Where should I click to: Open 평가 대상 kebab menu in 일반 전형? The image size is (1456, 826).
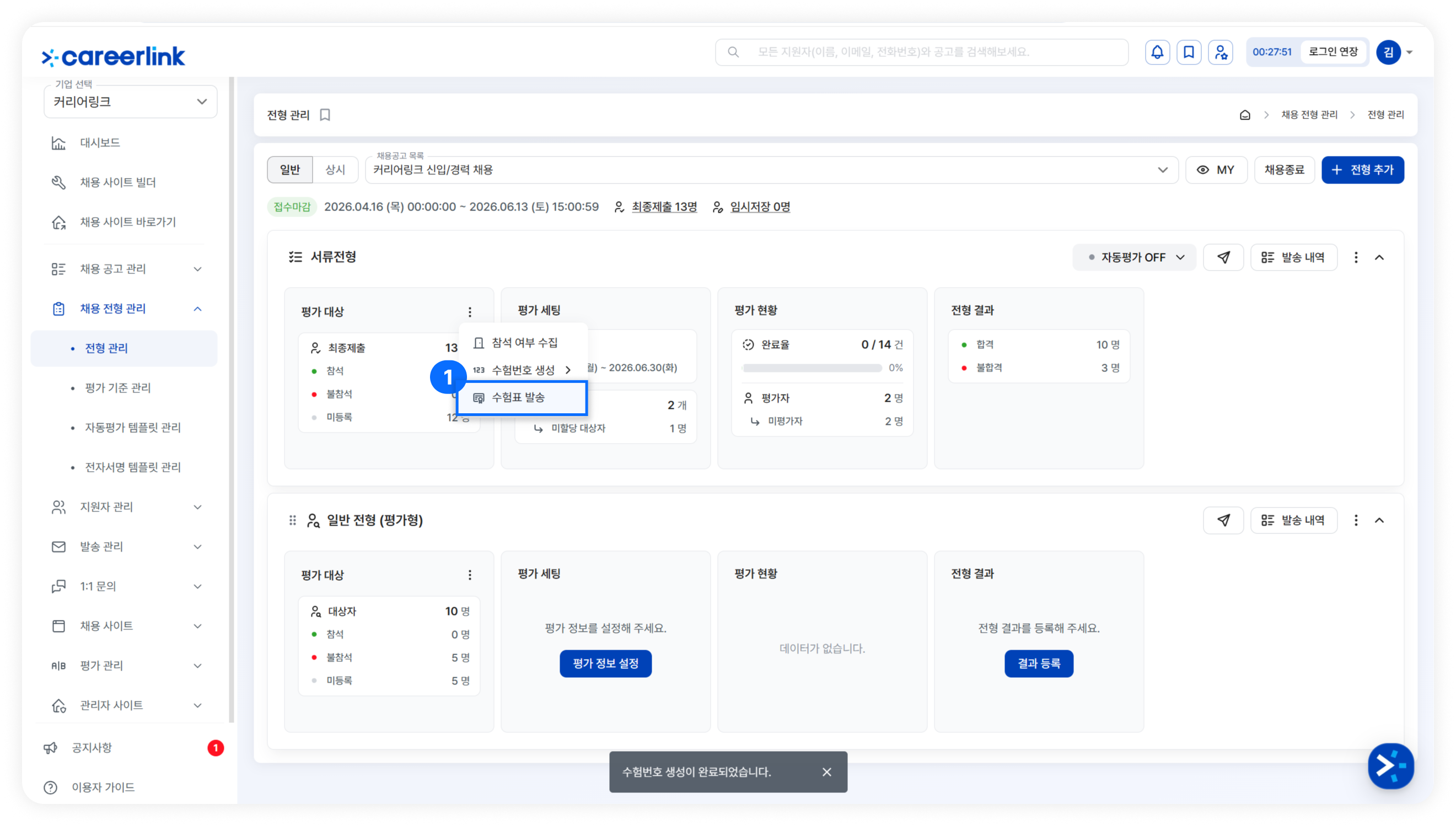[470, 575]
